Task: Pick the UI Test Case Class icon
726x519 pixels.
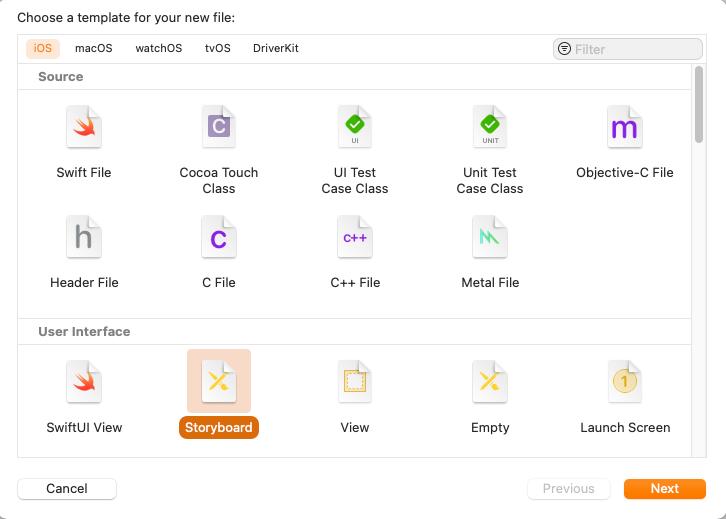Action: click(x=355, y=126)
